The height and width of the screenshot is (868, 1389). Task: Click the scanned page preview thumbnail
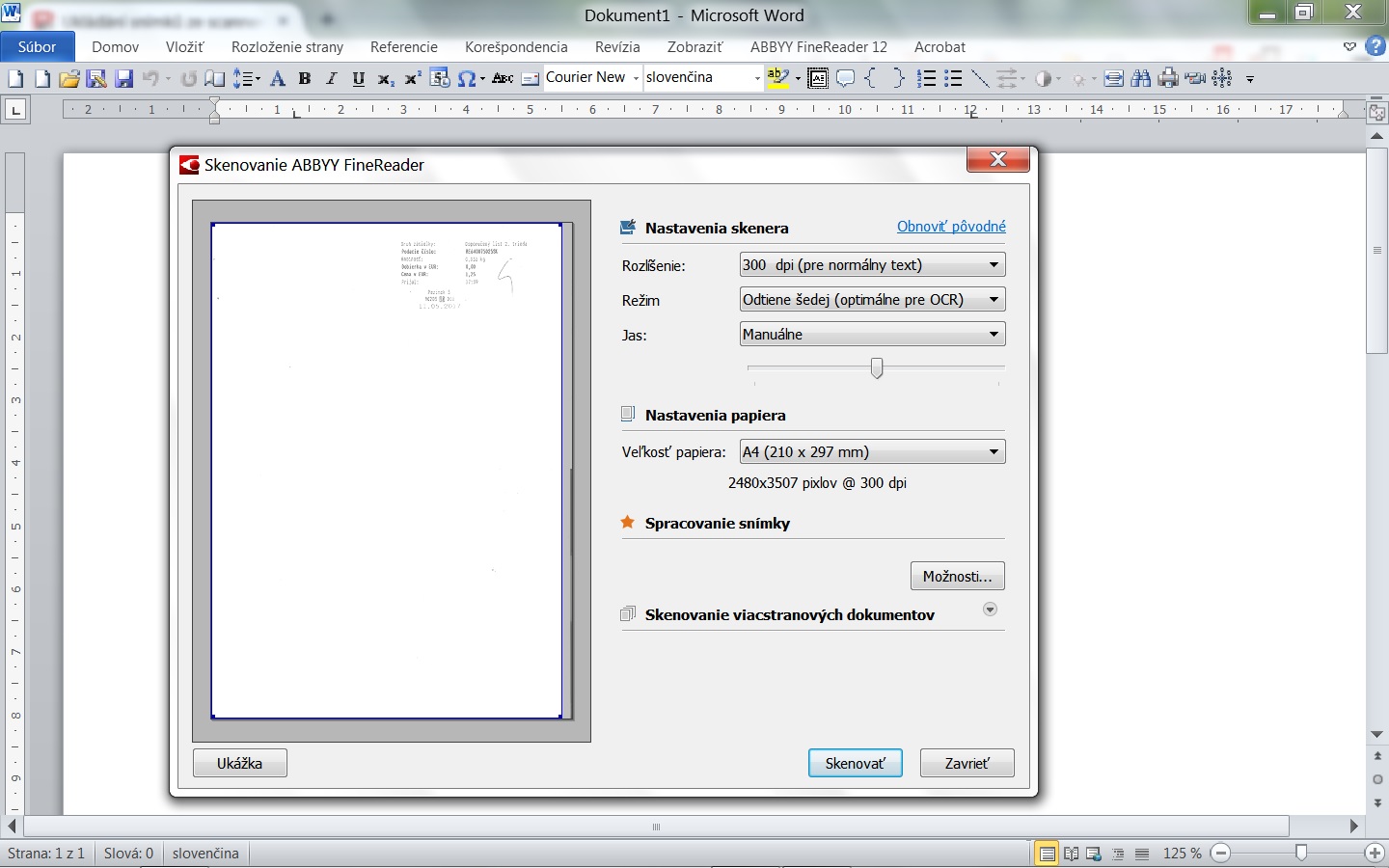click(x=387, y=471)
